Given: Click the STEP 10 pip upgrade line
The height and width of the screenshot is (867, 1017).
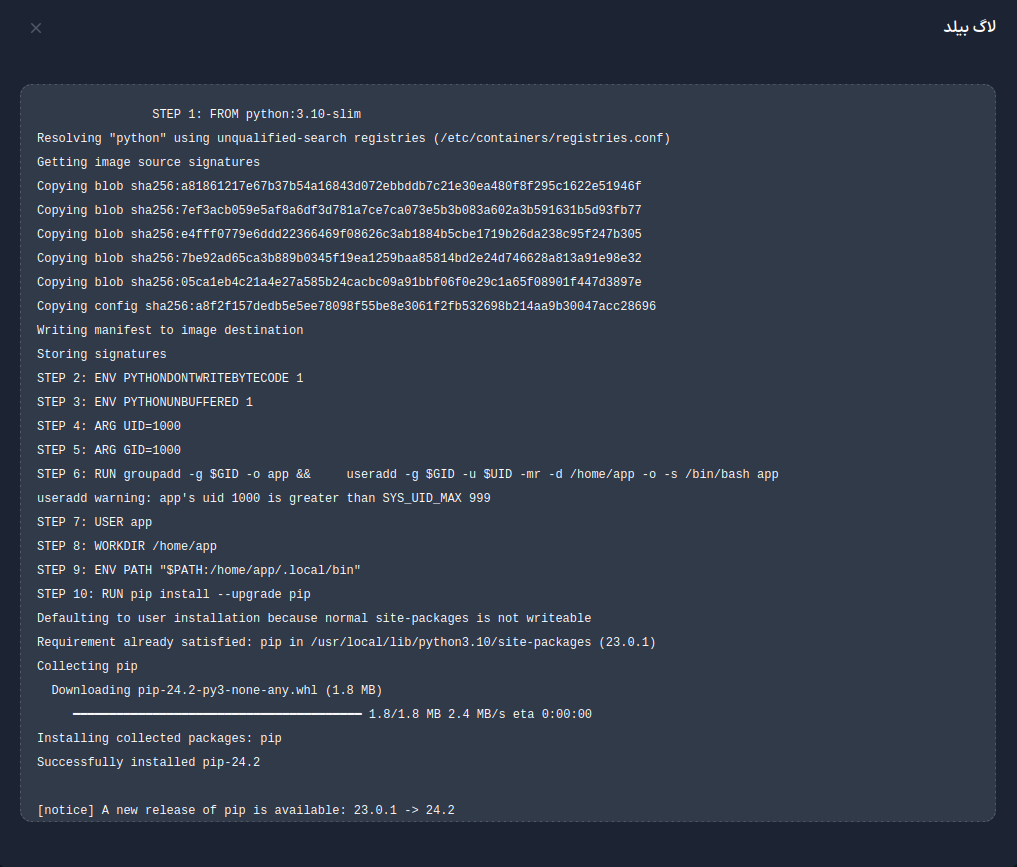Looking at the screenshot, I should click(174, 594).
